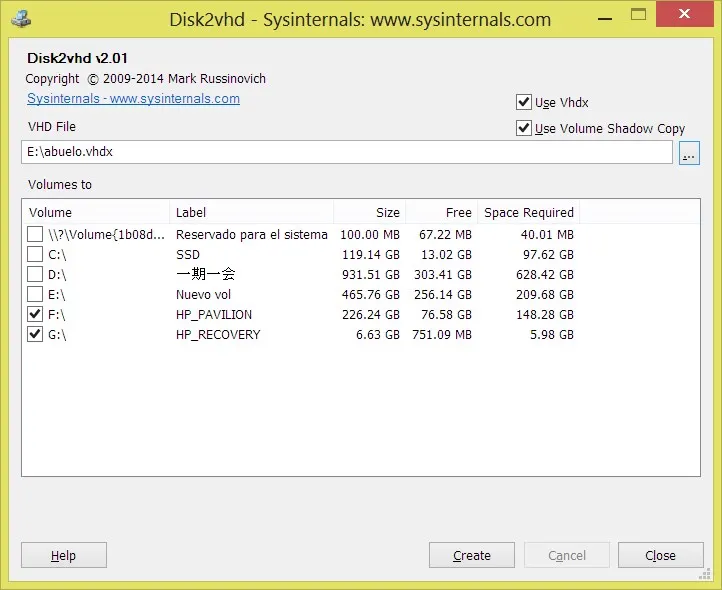Screen dimensions: 722x590
Task: Toggle the Use Vhdx checkbox
Action: (523, 102)
